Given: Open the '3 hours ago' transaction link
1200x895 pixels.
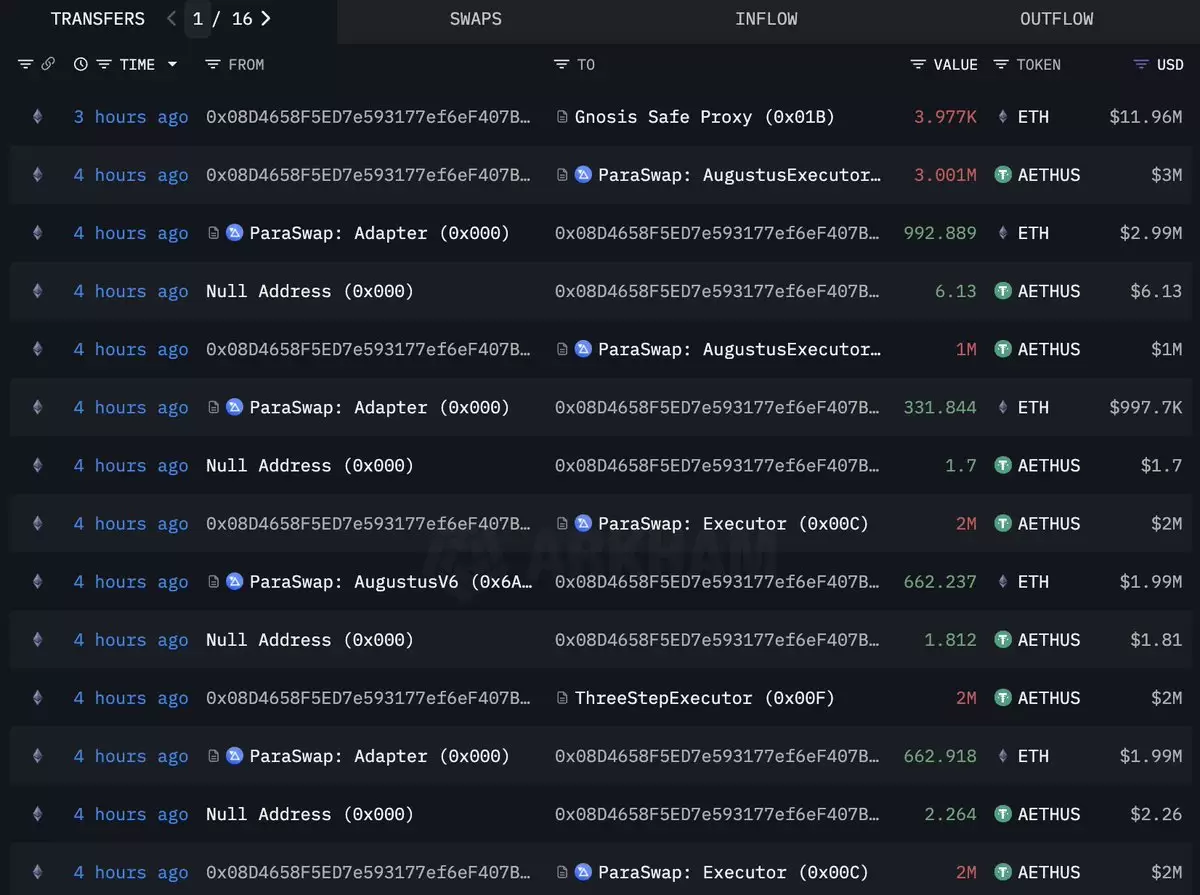Looking at the screenshot, I should click(x=131, y=117).
